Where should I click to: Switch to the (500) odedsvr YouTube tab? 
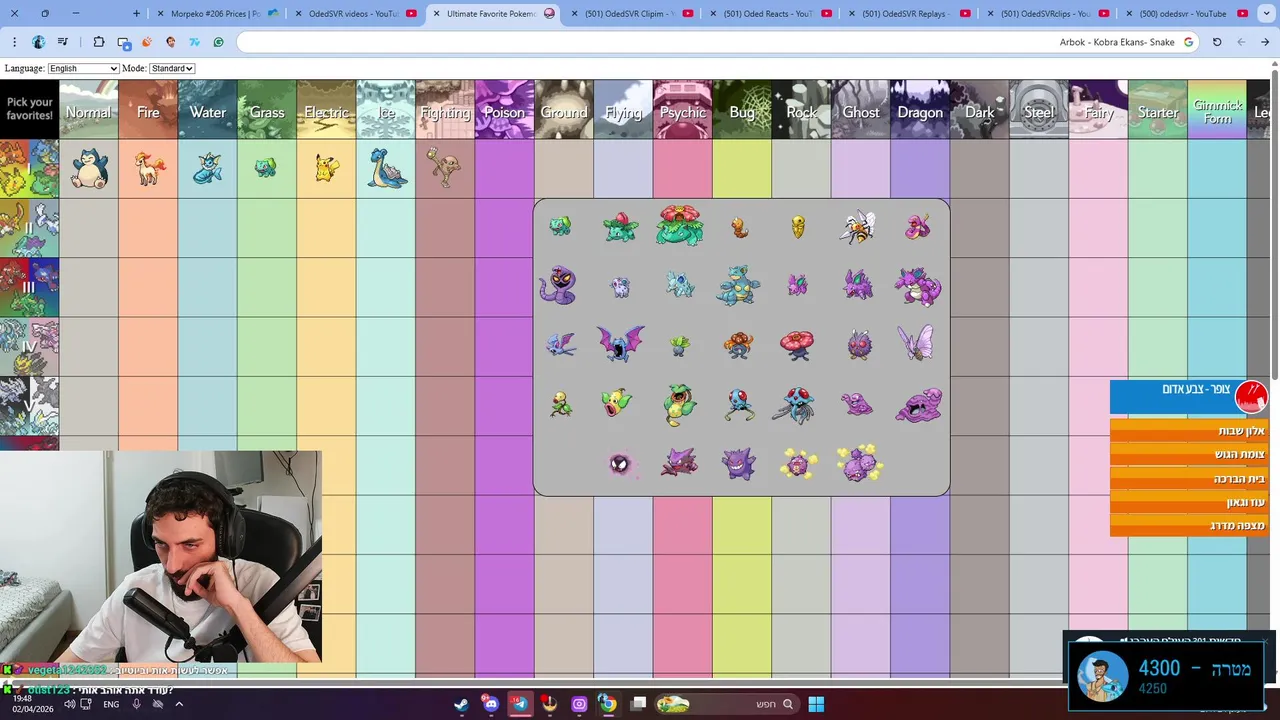(x=1185, y=14)
